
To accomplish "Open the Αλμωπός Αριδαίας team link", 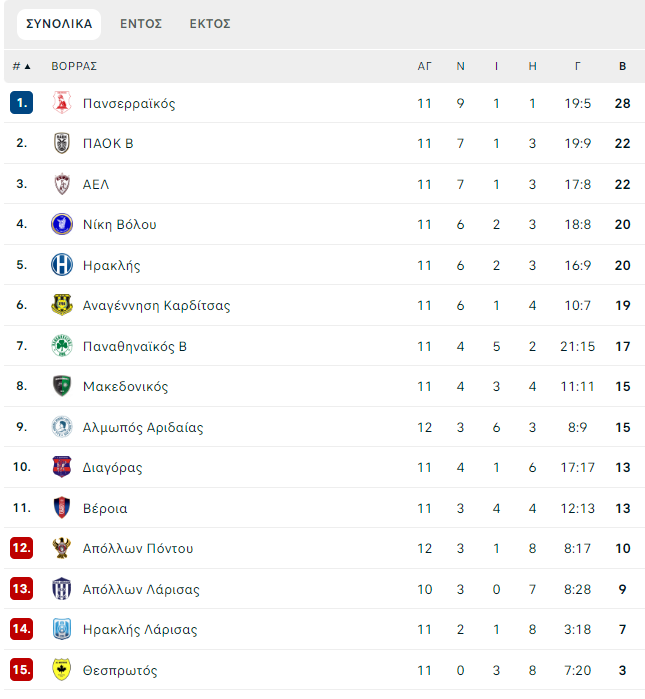I will (143, 427).
